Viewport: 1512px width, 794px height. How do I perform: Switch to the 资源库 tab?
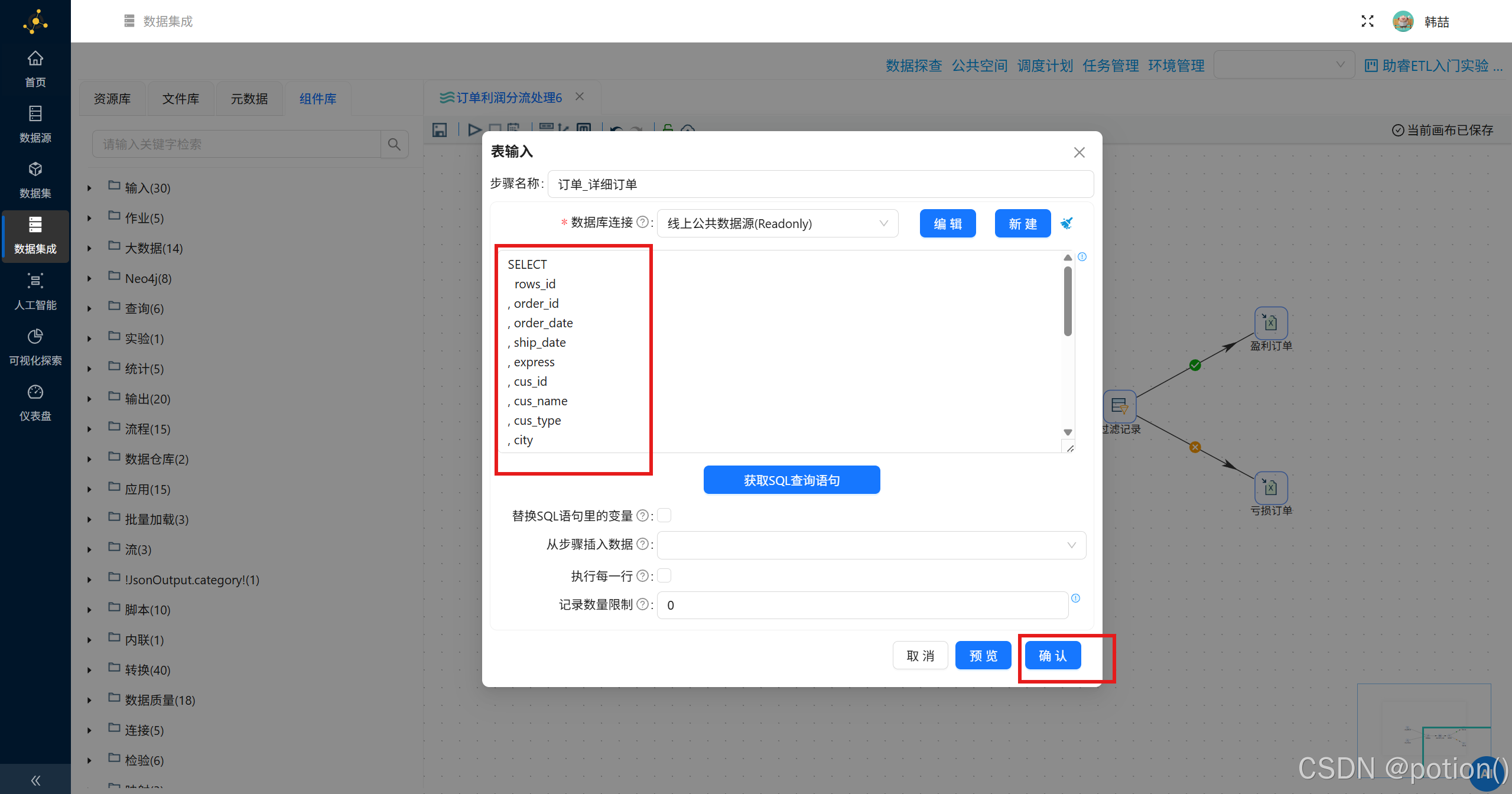point(112,98)
